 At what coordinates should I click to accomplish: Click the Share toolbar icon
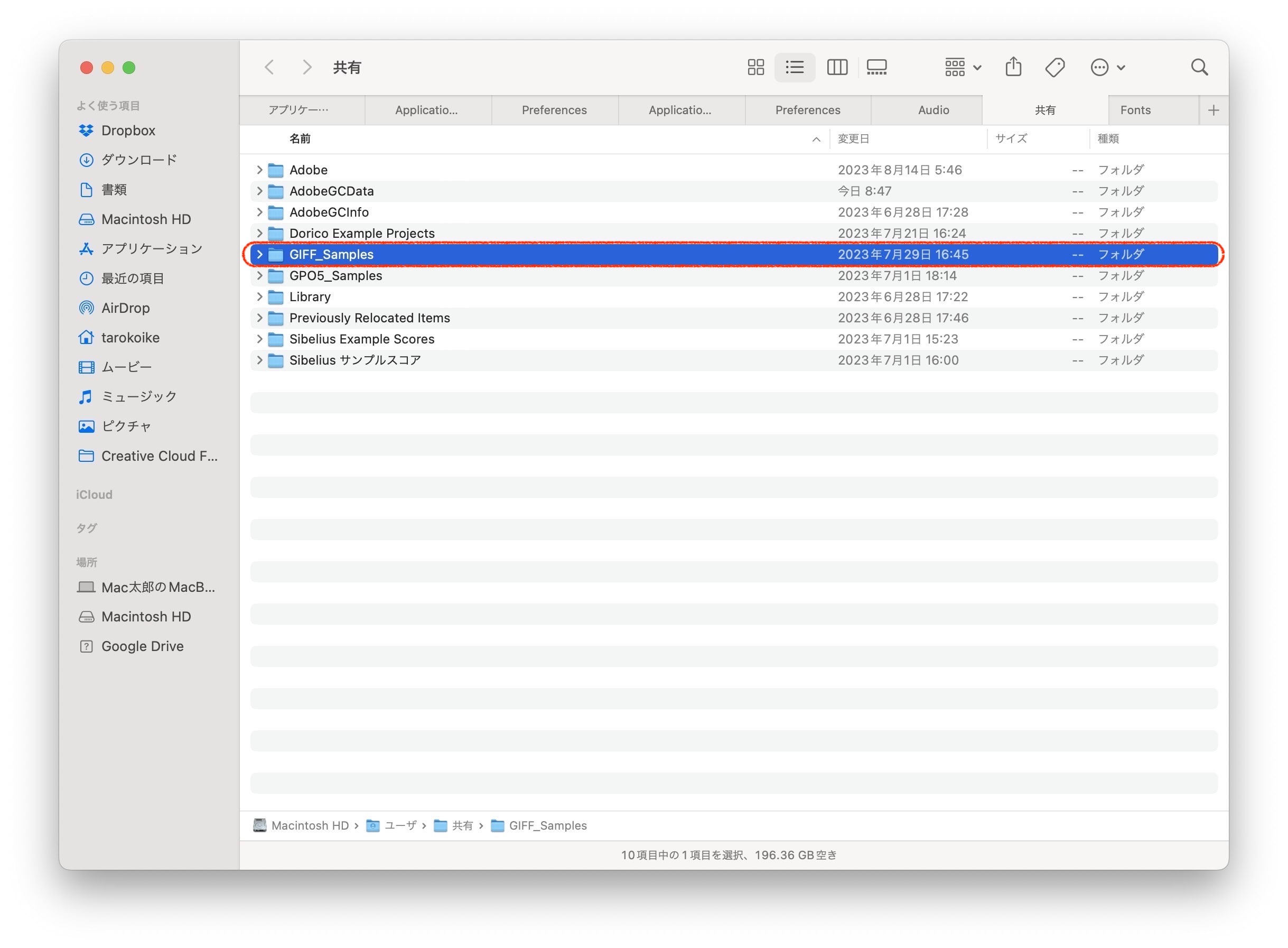[x=1013, y=67]
